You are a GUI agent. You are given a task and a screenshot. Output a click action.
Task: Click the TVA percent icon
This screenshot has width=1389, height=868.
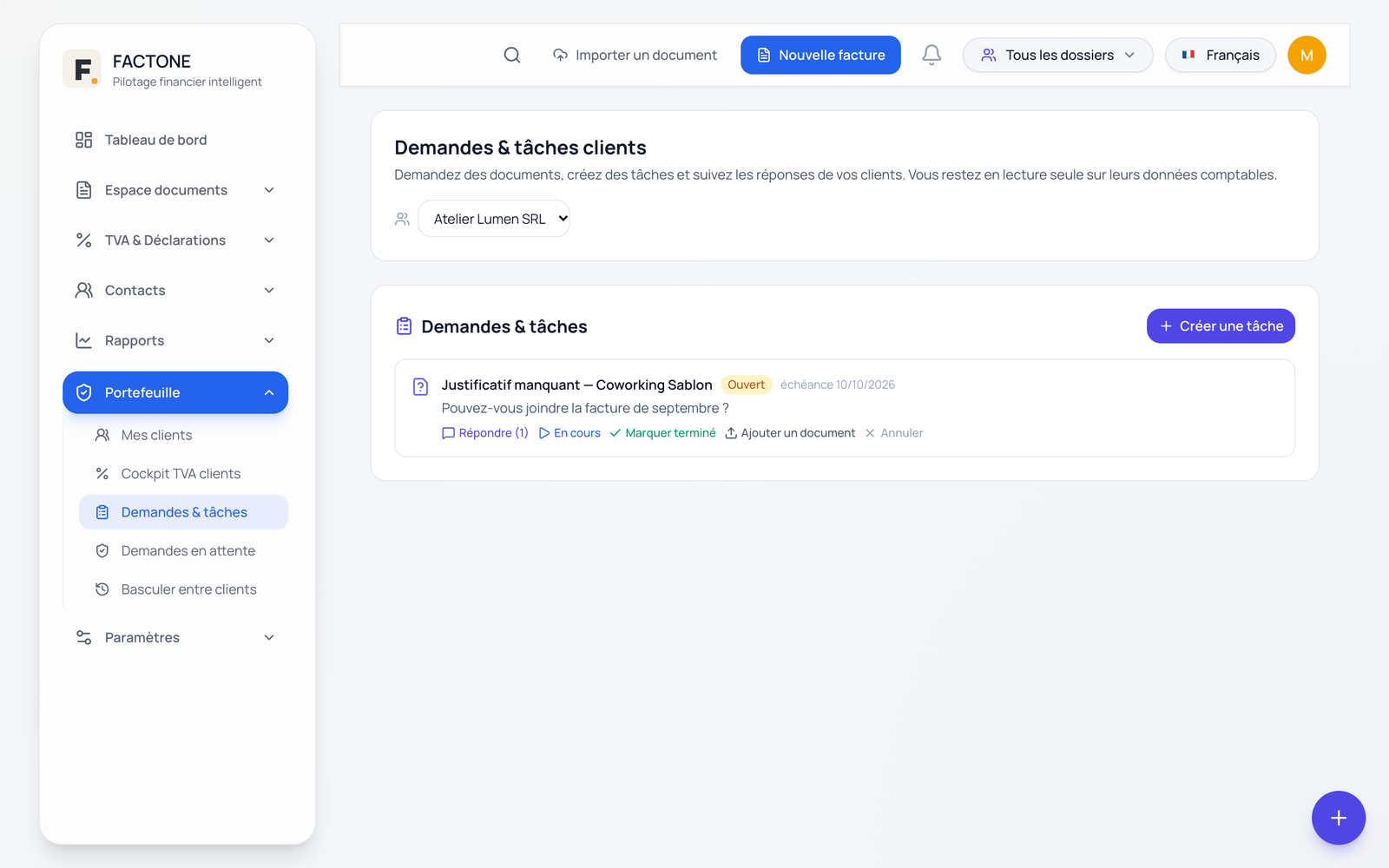tap(83, 240)
